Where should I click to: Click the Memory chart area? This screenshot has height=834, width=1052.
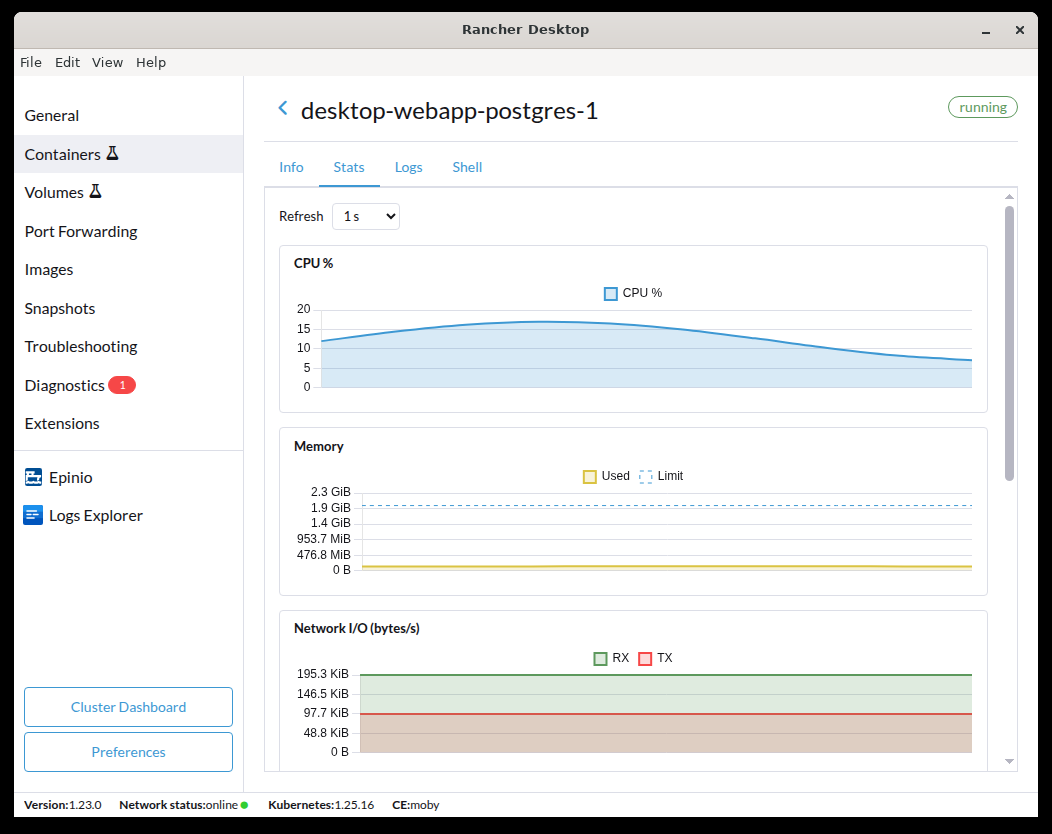tap(667, 531)
